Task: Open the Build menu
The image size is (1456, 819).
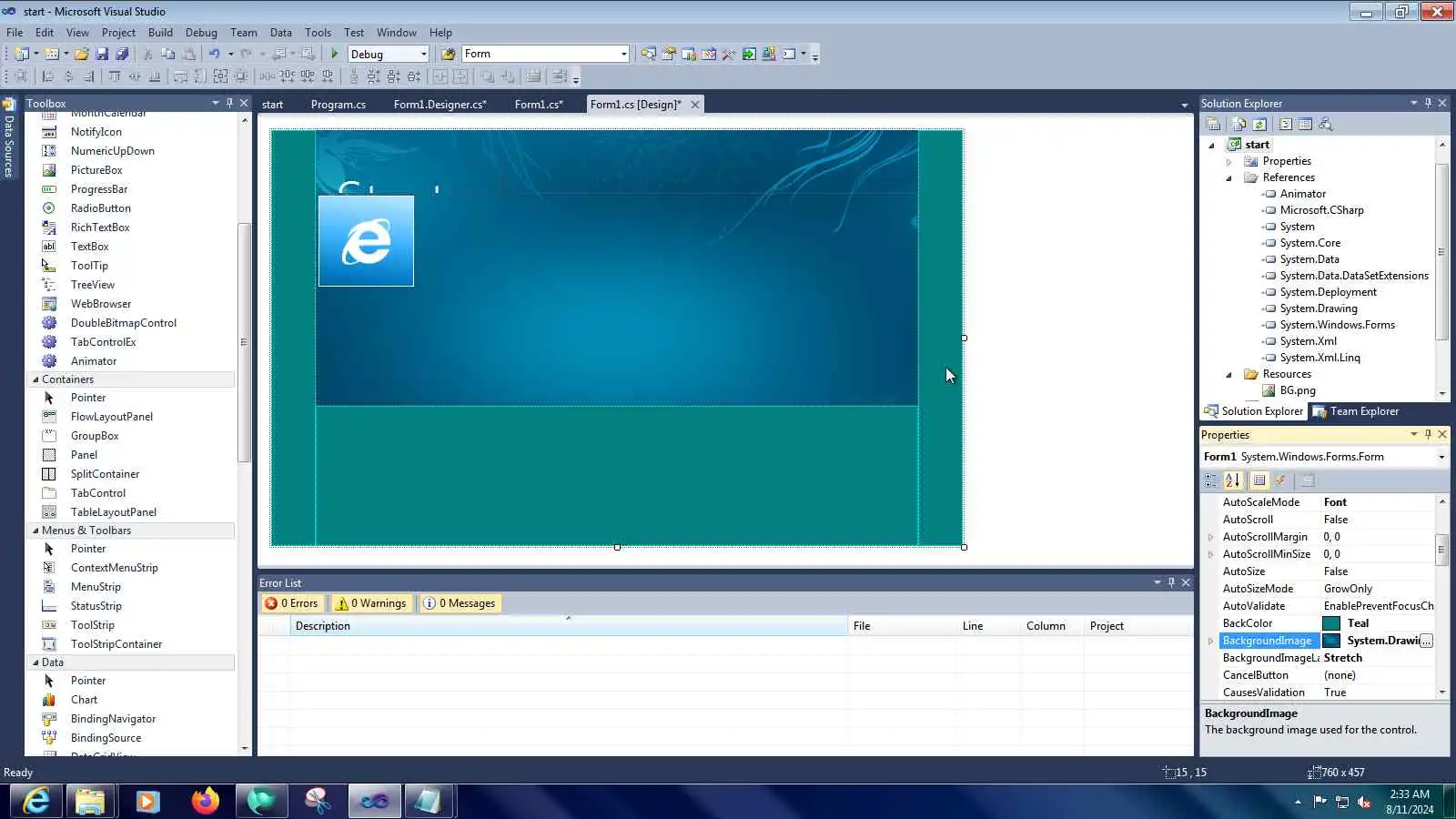Action: [x=160, y=33]
